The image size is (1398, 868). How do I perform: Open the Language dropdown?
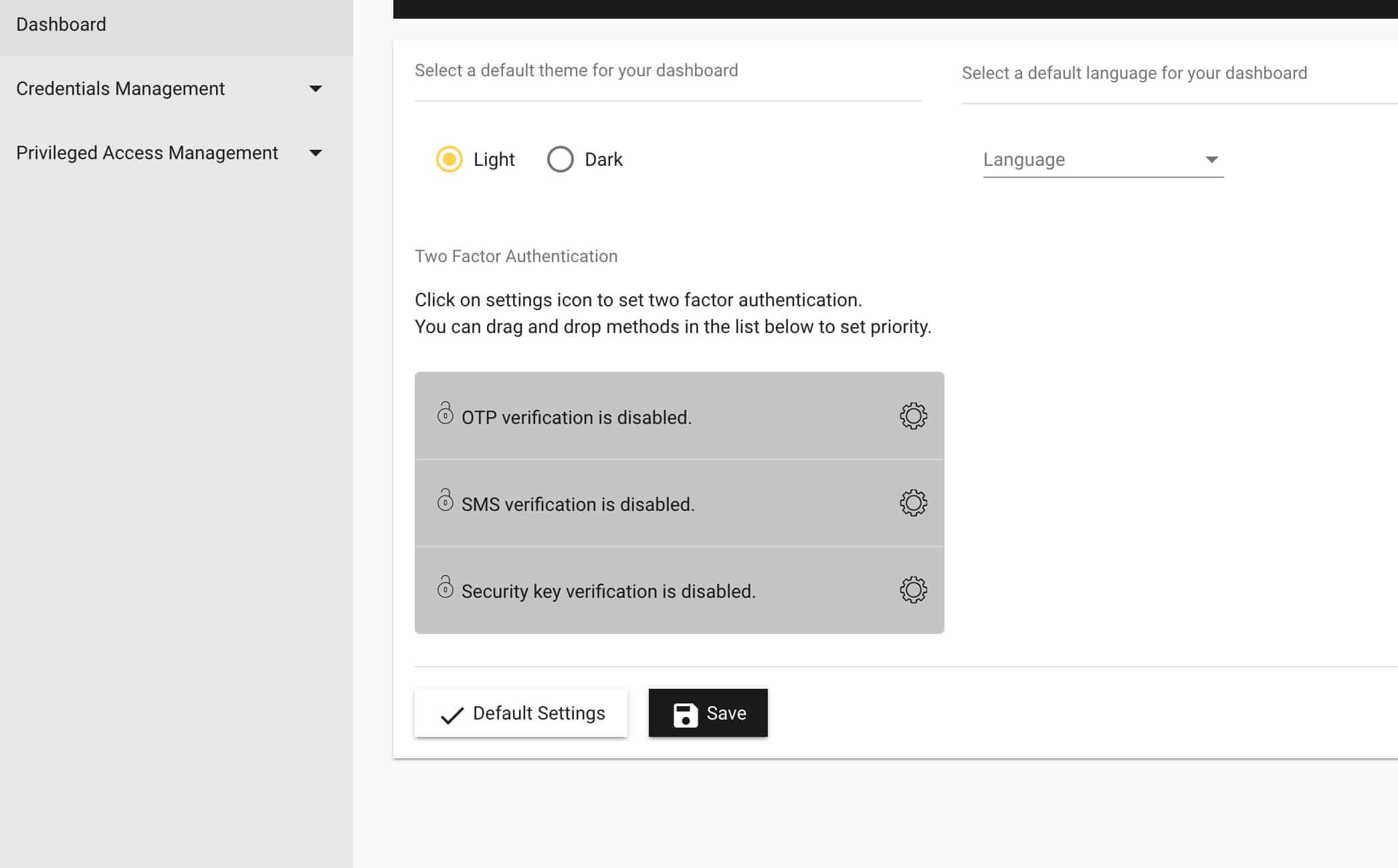1102,159
